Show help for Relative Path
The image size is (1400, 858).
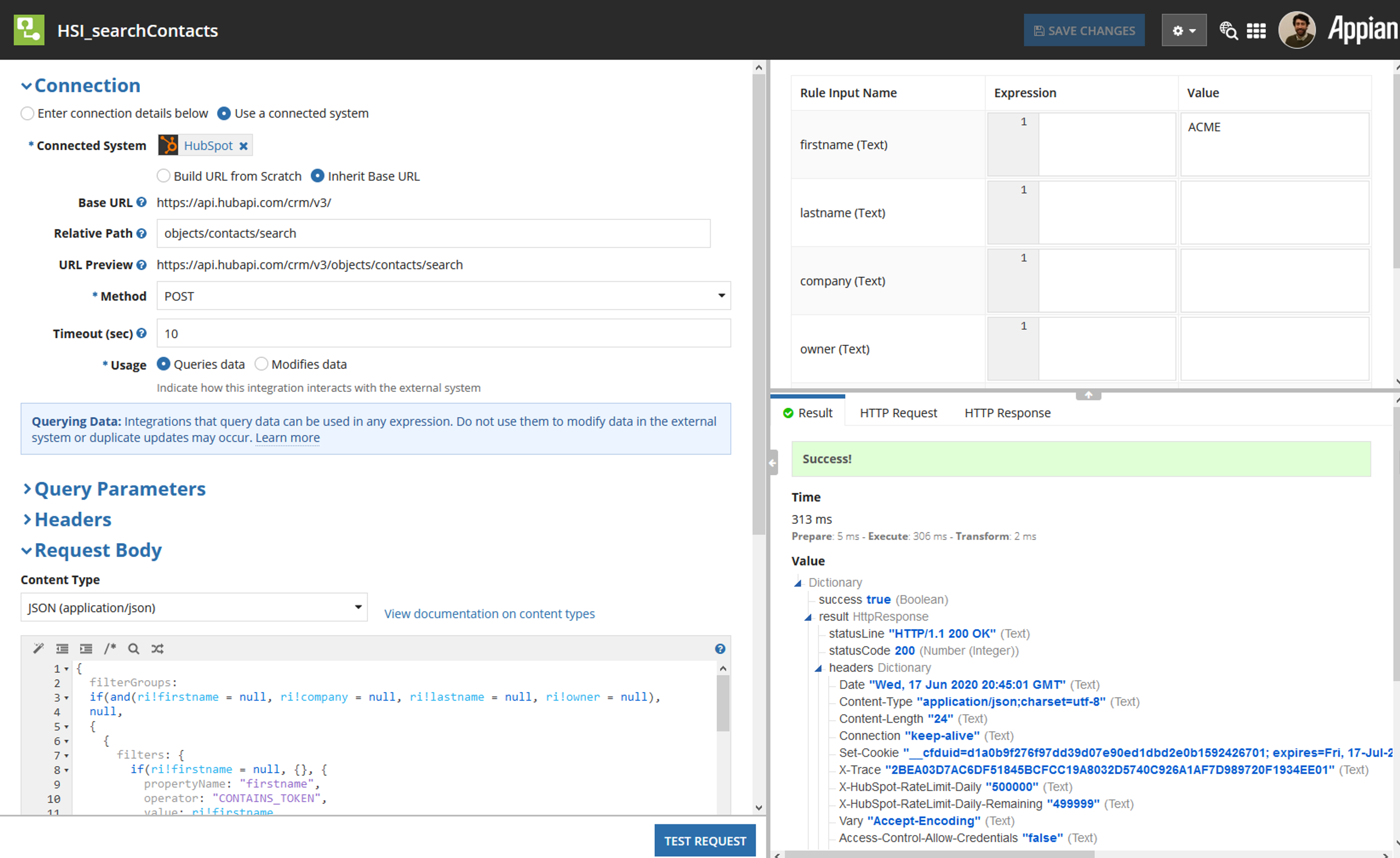point(141,233)
